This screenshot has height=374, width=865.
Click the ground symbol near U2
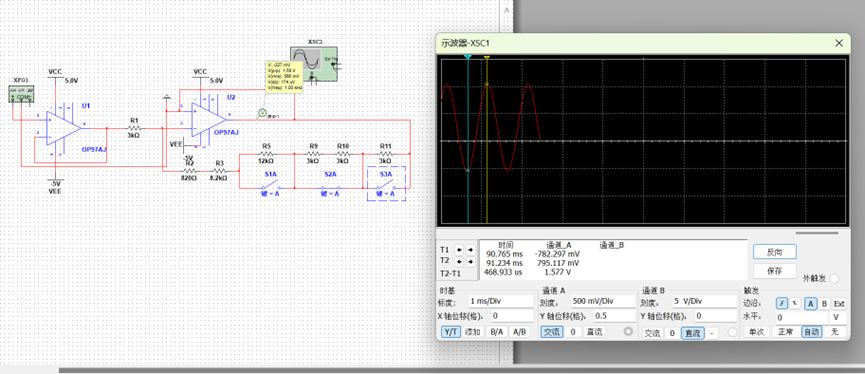click(x=166, y=98)
